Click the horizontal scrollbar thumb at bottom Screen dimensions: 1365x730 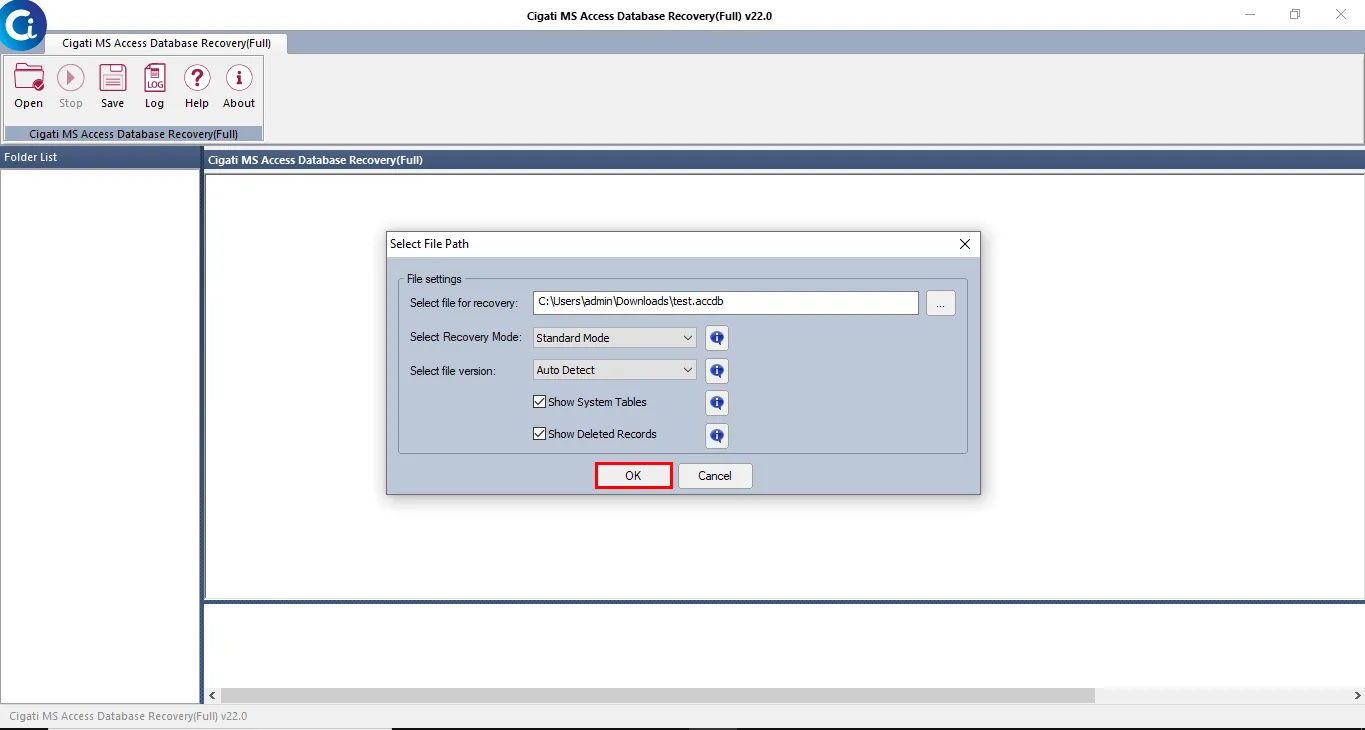pyautogui.click(x=658, y=695)
